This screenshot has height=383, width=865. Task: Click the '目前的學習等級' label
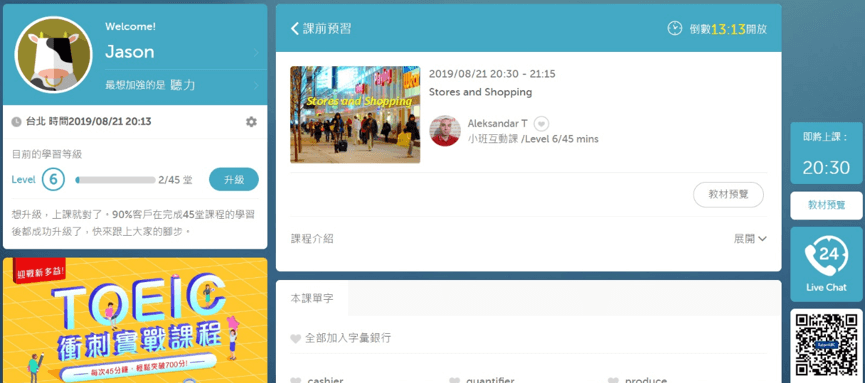click(x=47, y=155)
